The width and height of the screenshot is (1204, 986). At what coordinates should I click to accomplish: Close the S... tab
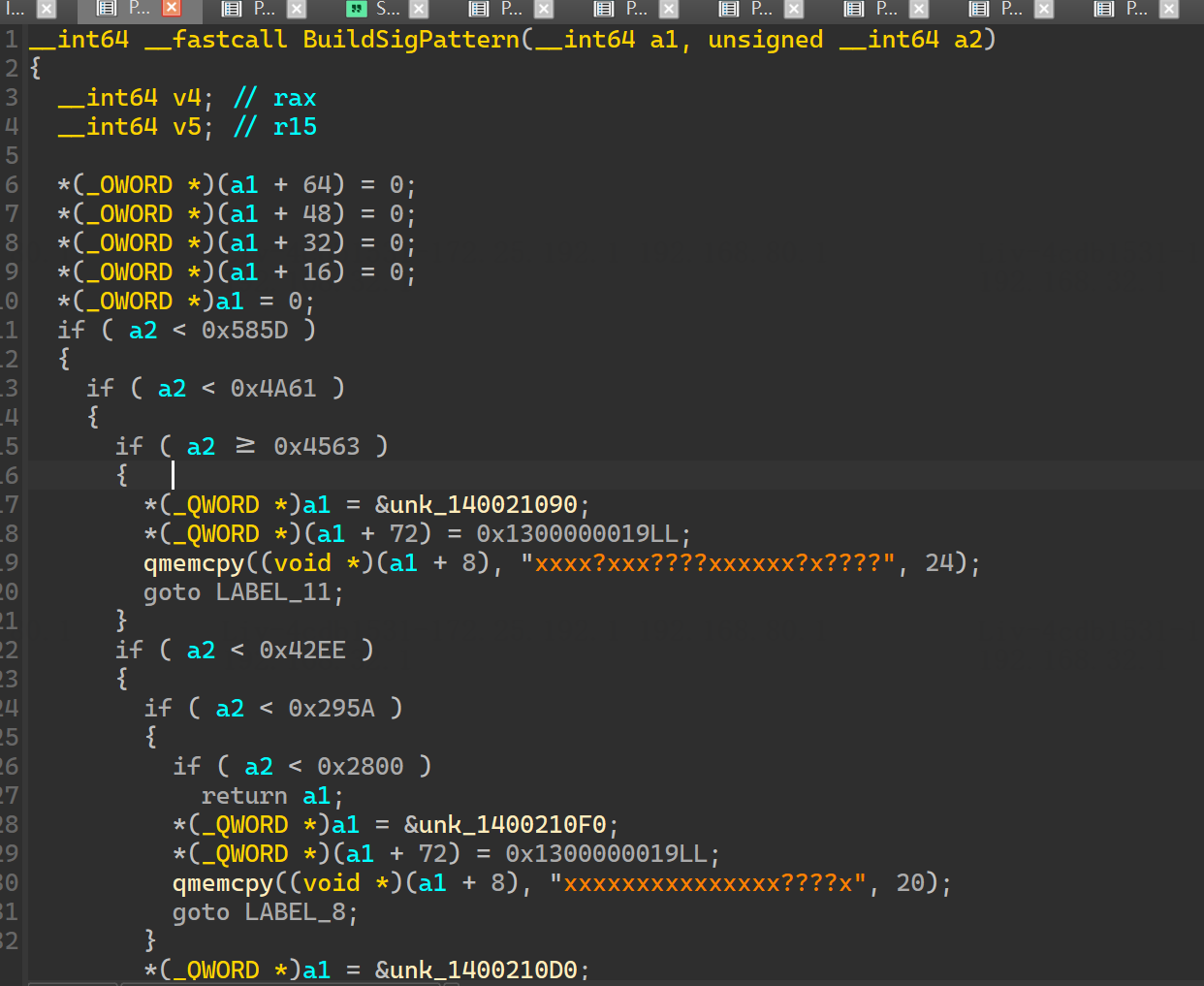tap(419, 9)
